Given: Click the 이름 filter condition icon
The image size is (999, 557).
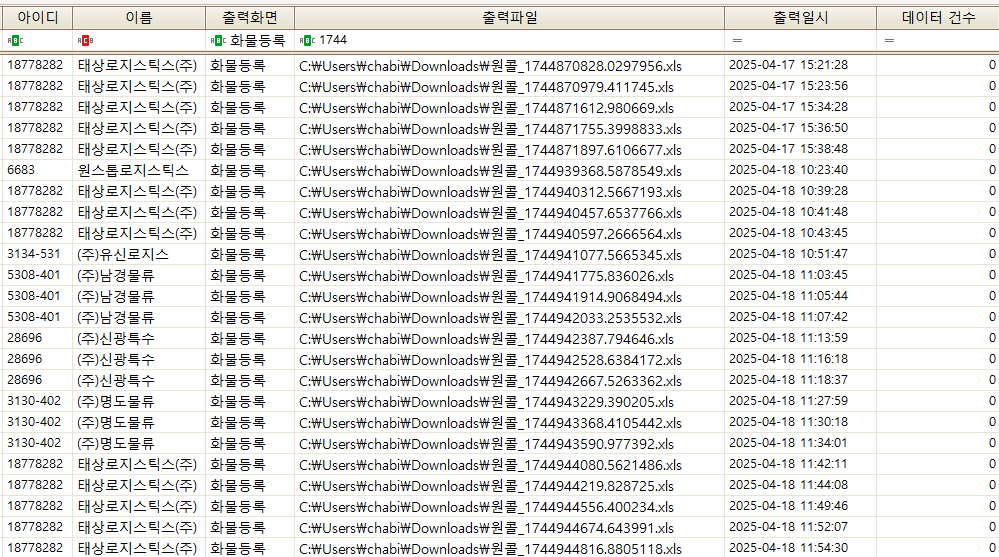Looking at the screenshot, I should (85, 40).
